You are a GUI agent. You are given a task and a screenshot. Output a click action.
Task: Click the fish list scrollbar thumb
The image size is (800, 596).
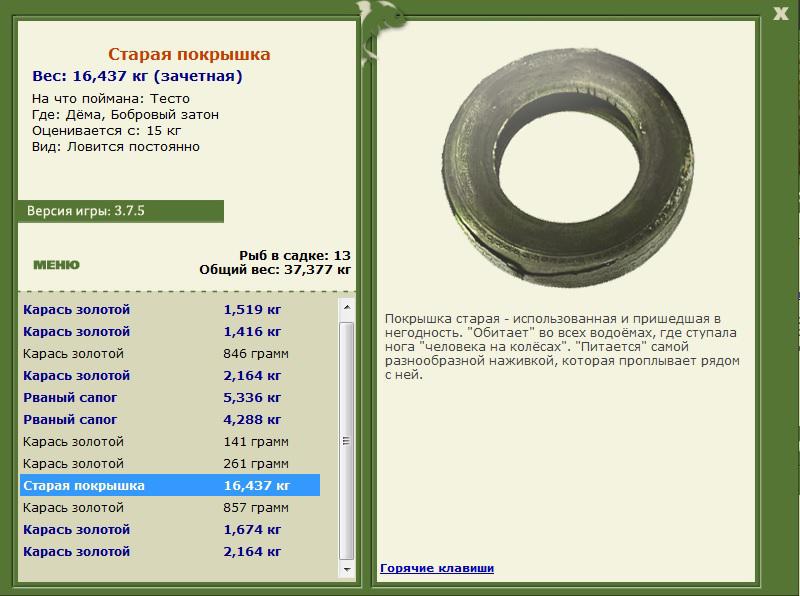click(346, 441)
